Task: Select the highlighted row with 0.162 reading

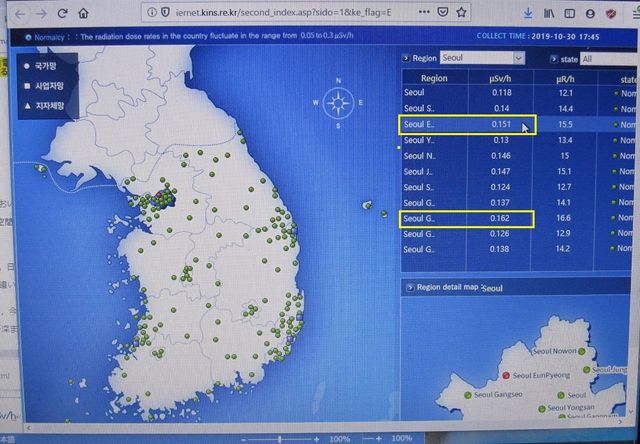Action: (467, 217)
